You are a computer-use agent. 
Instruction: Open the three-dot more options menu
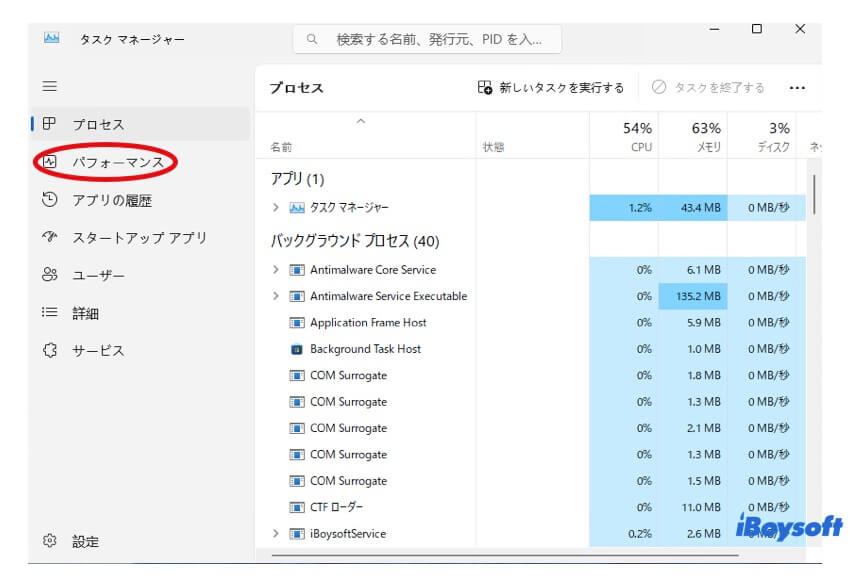[797, 88]
